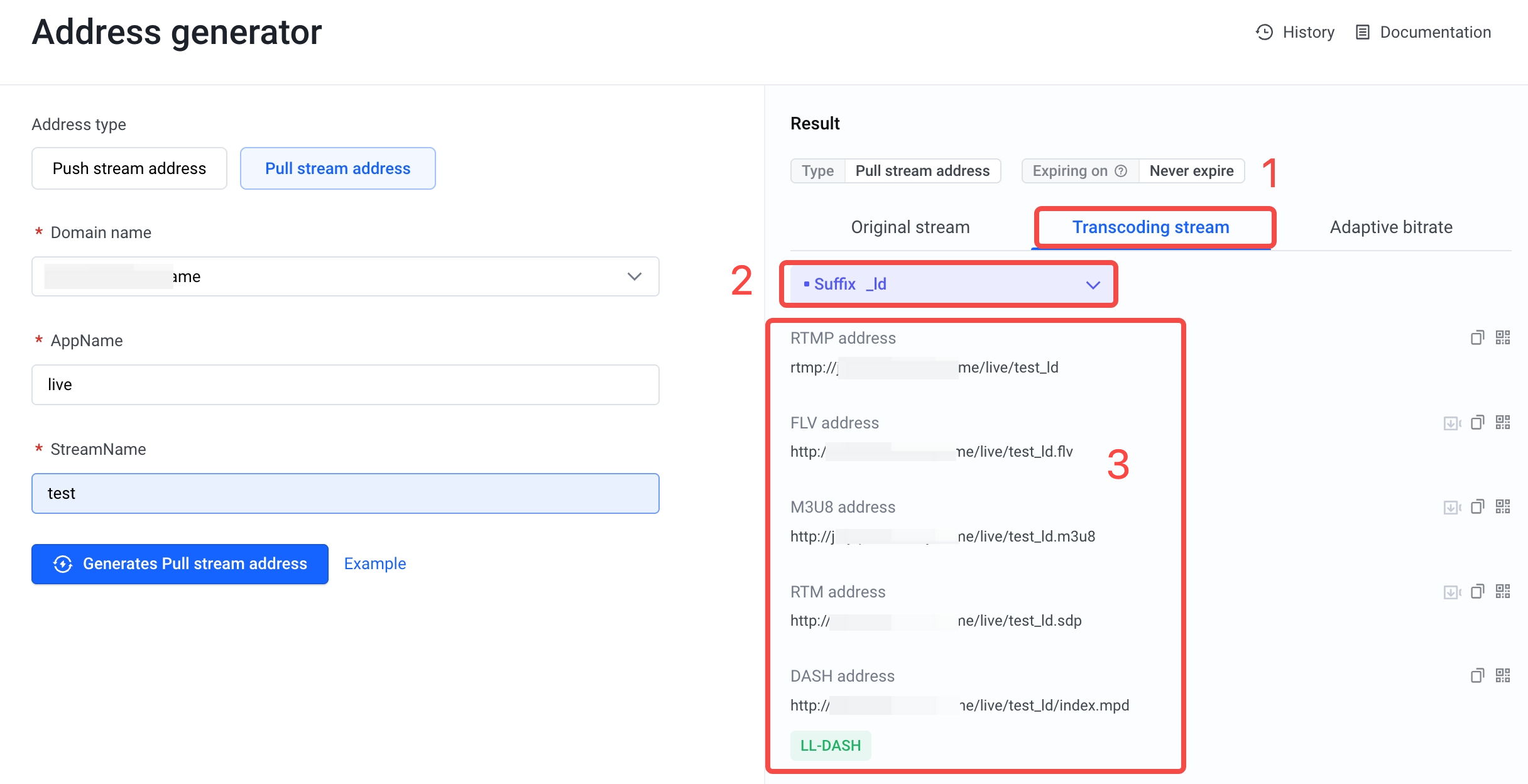This screenshot has width=1528, height=784.
Task: Show QR code for RTMP address
Action: pos(1503,338)
